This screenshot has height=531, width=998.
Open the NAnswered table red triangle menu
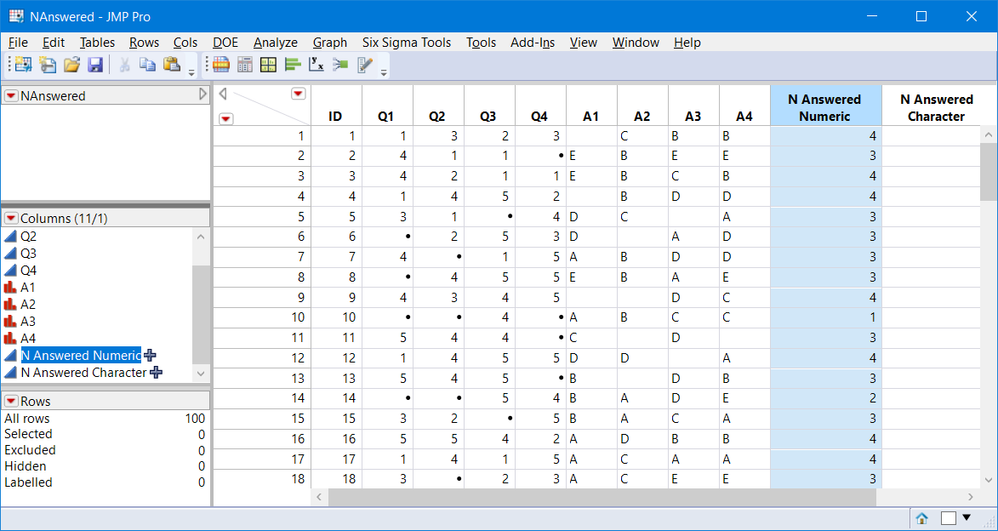(x=11, y=96)
